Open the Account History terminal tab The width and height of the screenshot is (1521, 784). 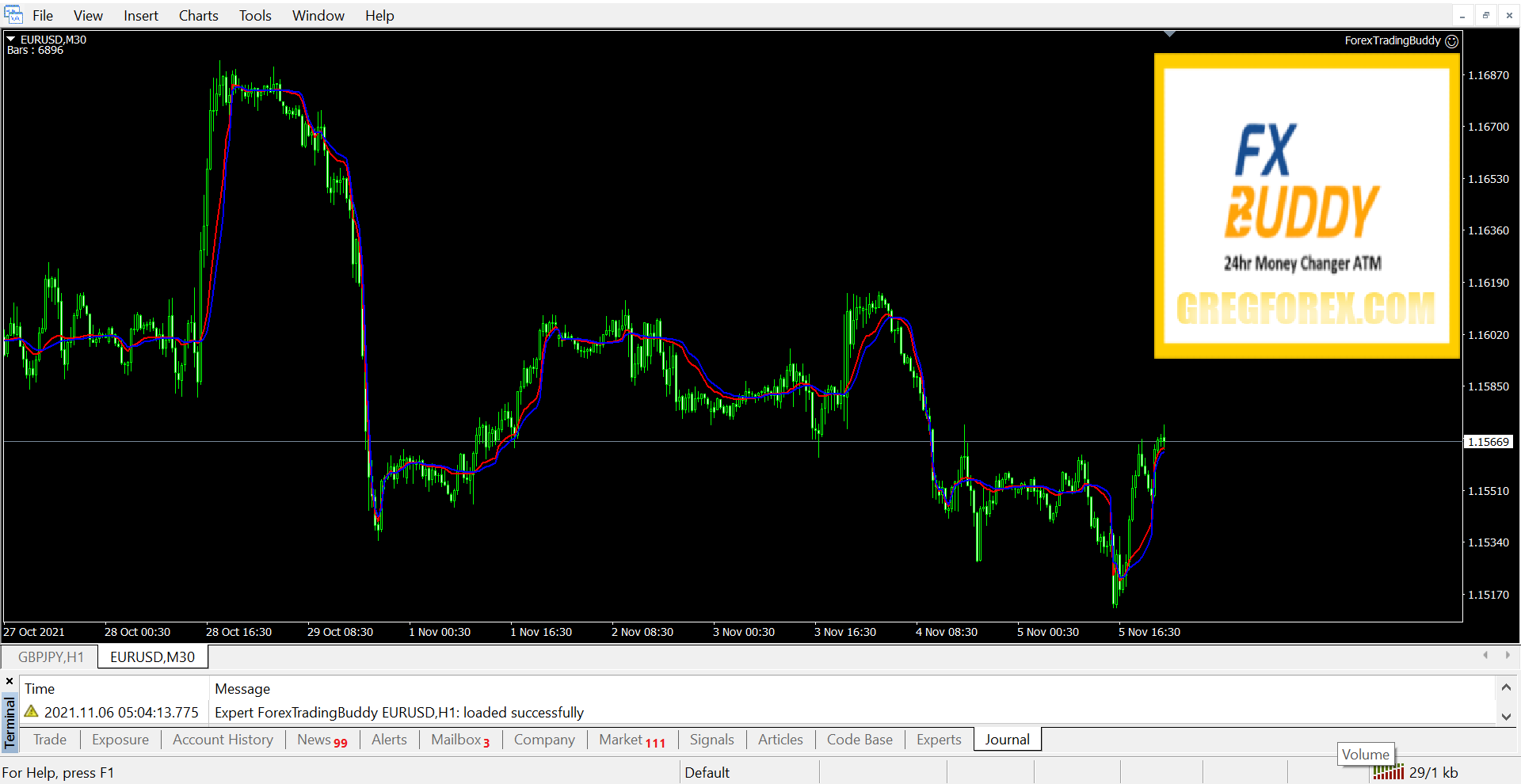(223, 740)
